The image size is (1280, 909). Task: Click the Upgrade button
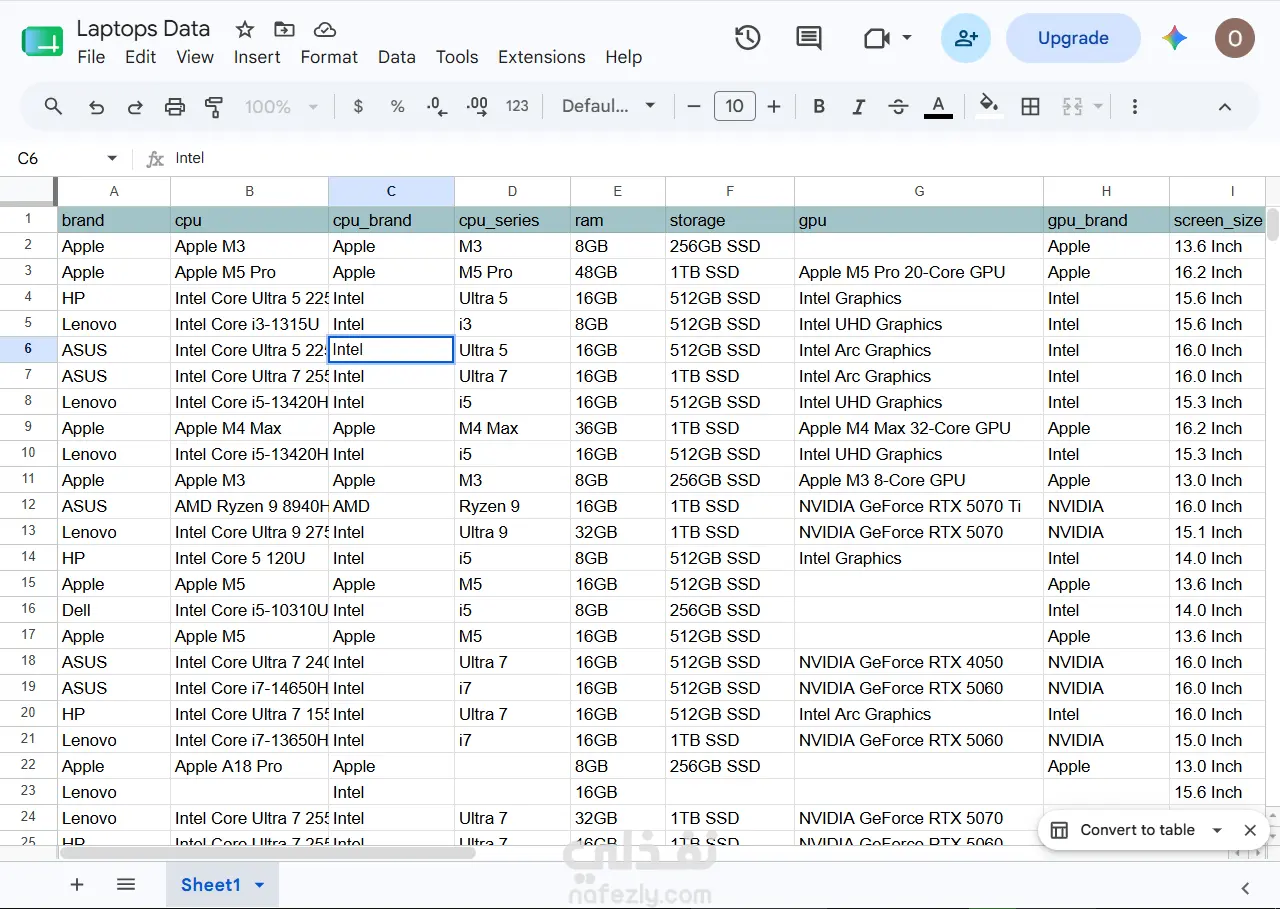pos(1073,38)
